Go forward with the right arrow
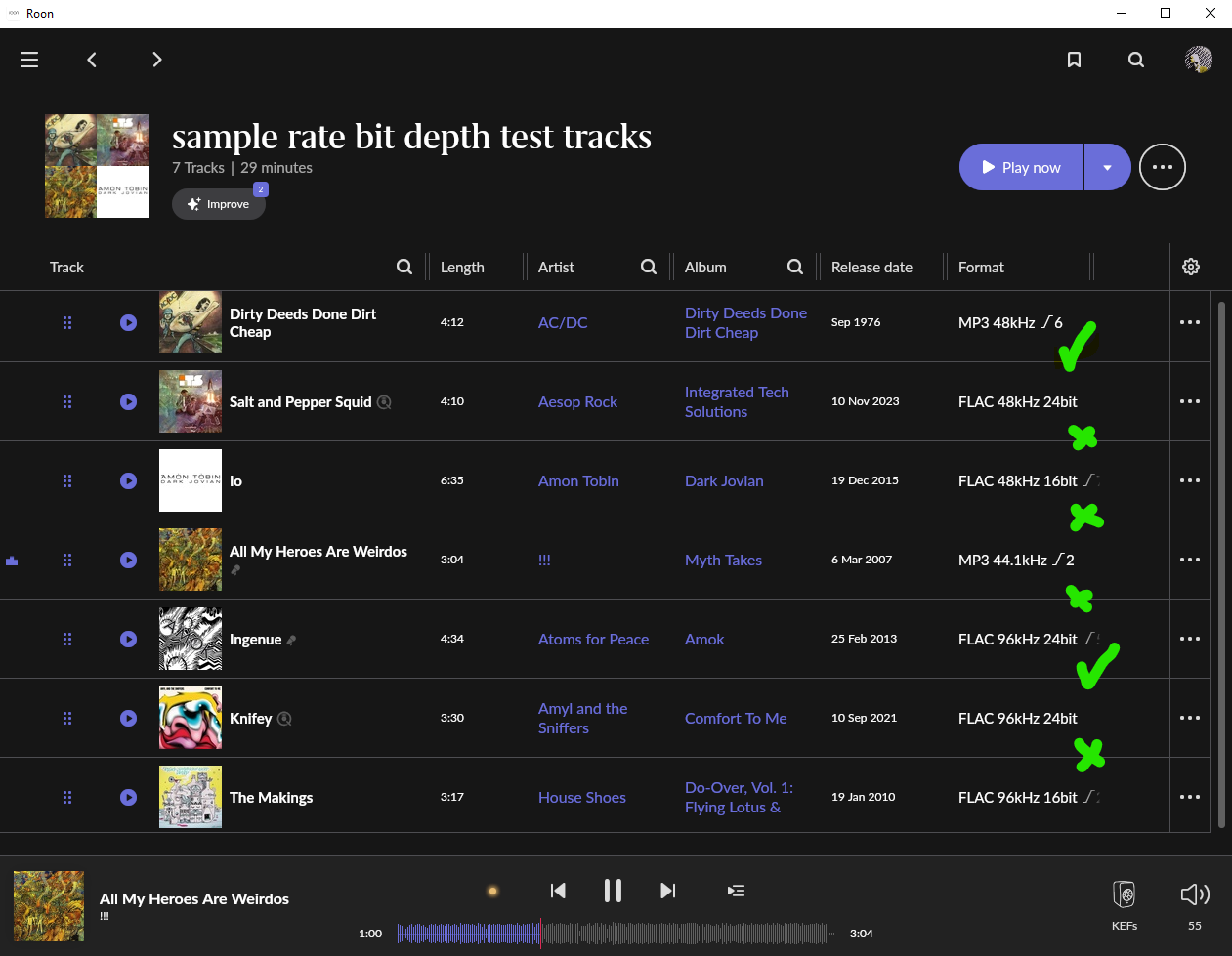The width and height of the screenshot is (1232, 956). click(156, 60)
